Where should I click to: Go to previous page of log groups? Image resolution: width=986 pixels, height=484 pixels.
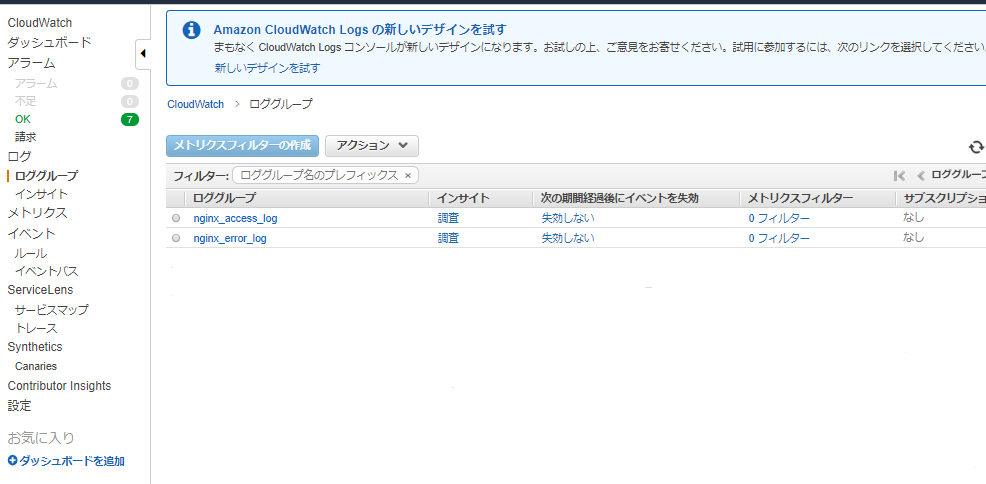921,176
